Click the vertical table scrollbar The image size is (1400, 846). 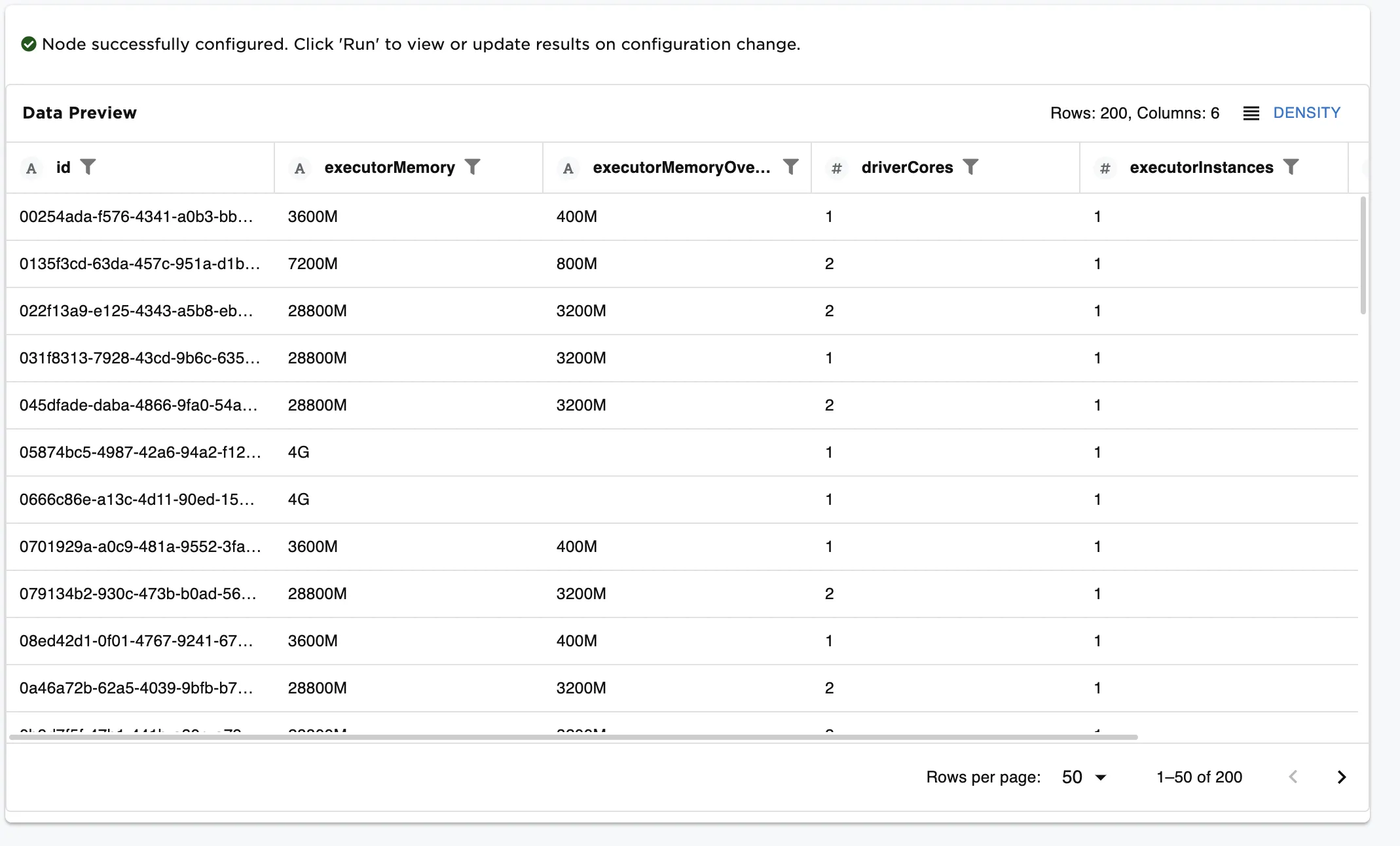coord(1363,255)
